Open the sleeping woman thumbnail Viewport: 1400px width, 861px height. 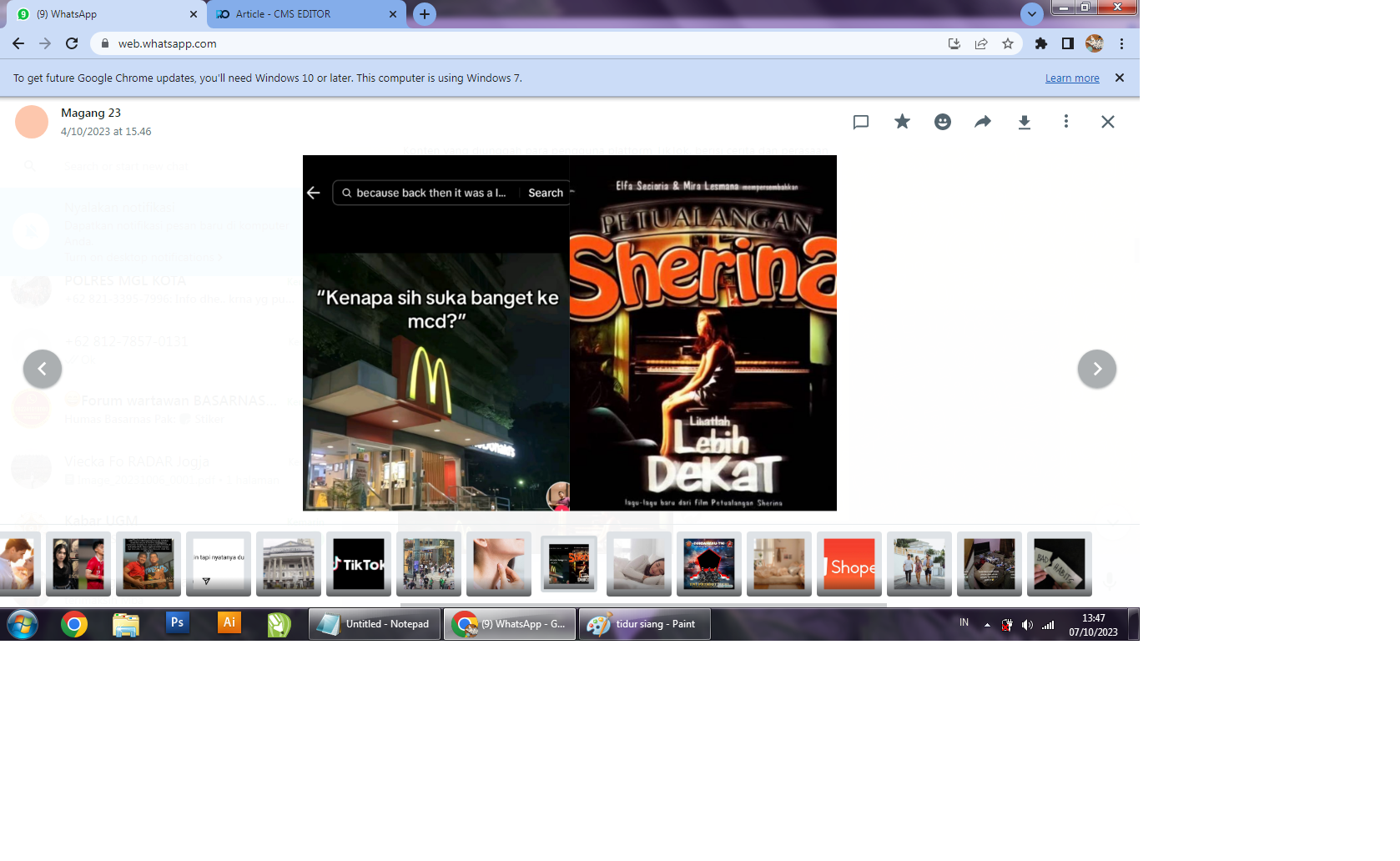point(639,564)
